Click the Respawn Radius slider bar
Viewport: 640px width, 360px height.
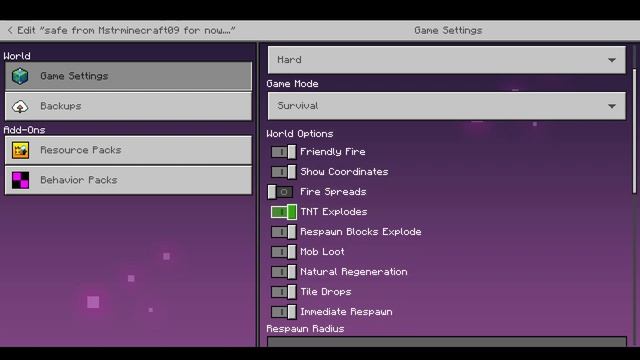tap(447, 342)
